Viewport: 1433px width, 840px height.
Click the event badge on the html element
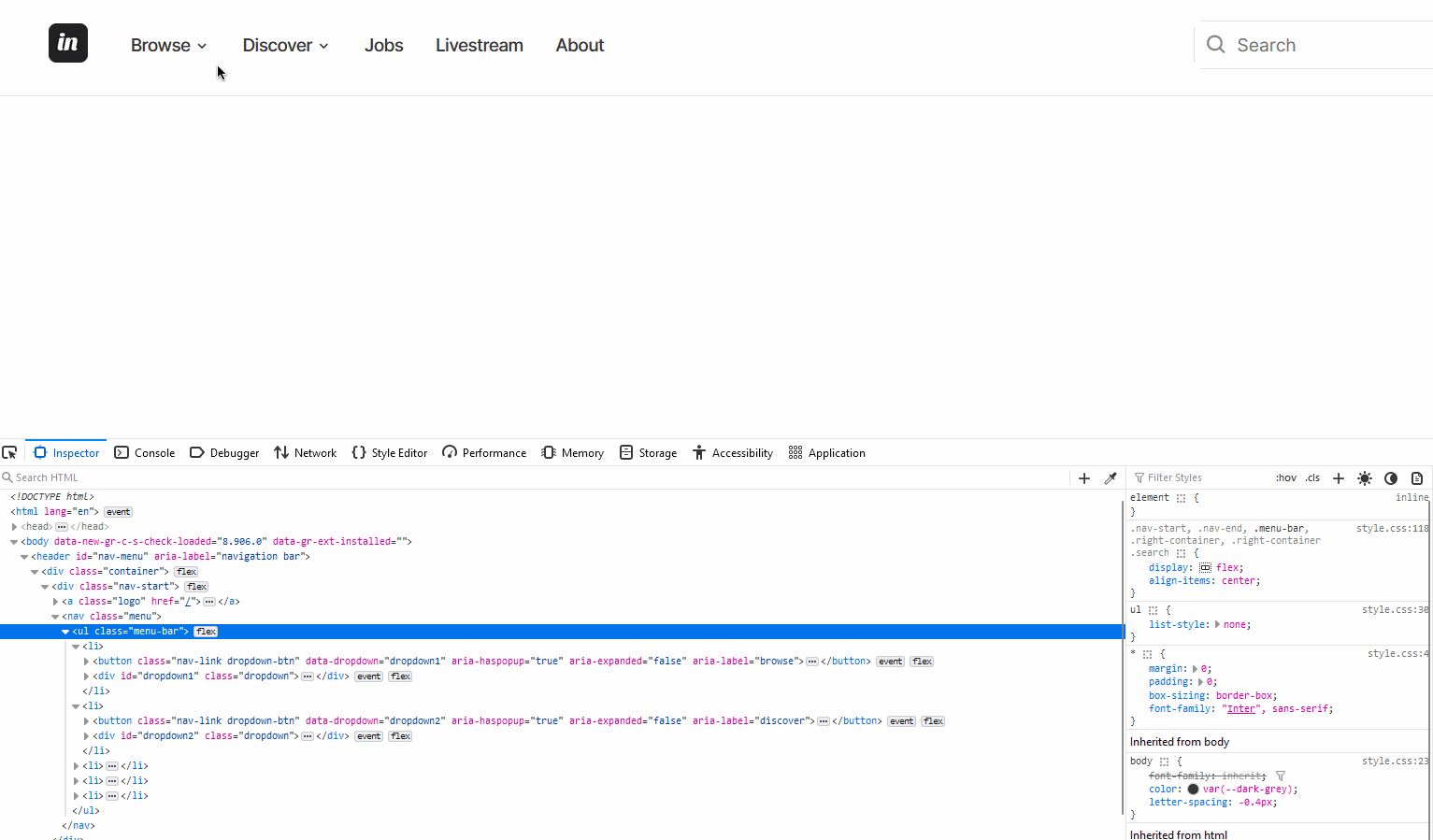118,511
